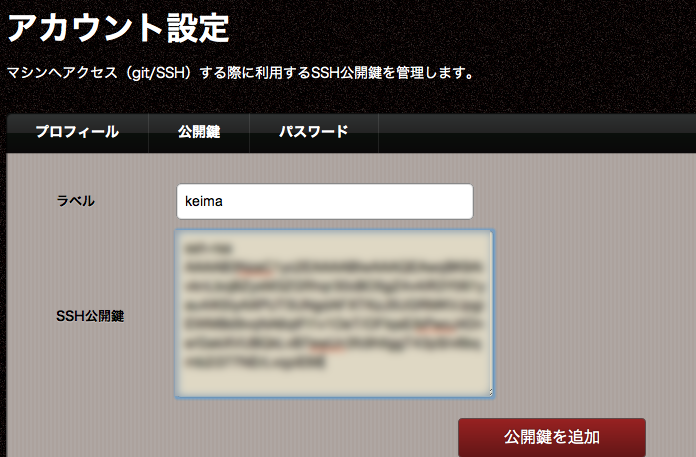Viewport: 696px width, 457px height.
Task: Click the SSH公開鍵を管理します description text
Action: click(x=242, y=72)
